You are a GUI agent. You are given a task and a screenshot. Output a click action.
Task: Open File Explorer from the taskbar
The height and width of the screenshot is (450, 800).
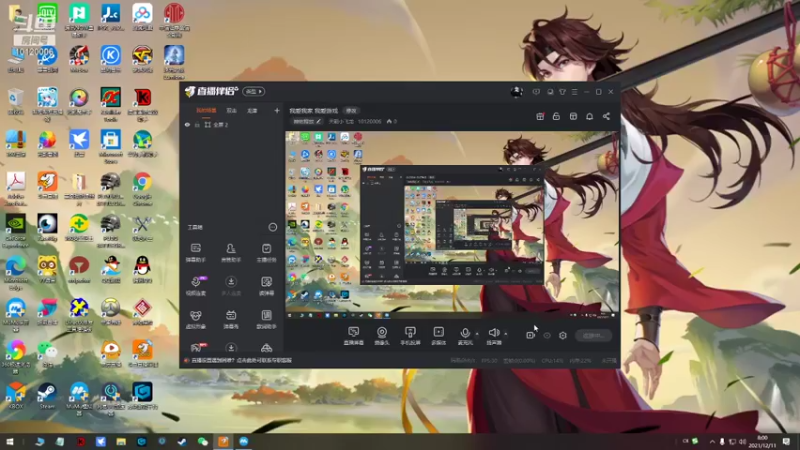[121, 441]
